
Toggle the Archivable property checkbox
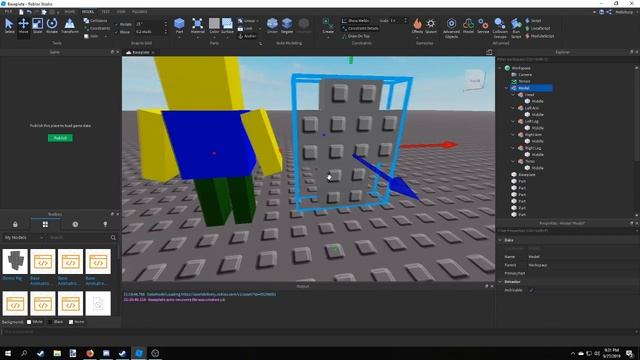[x=531, y=290]
